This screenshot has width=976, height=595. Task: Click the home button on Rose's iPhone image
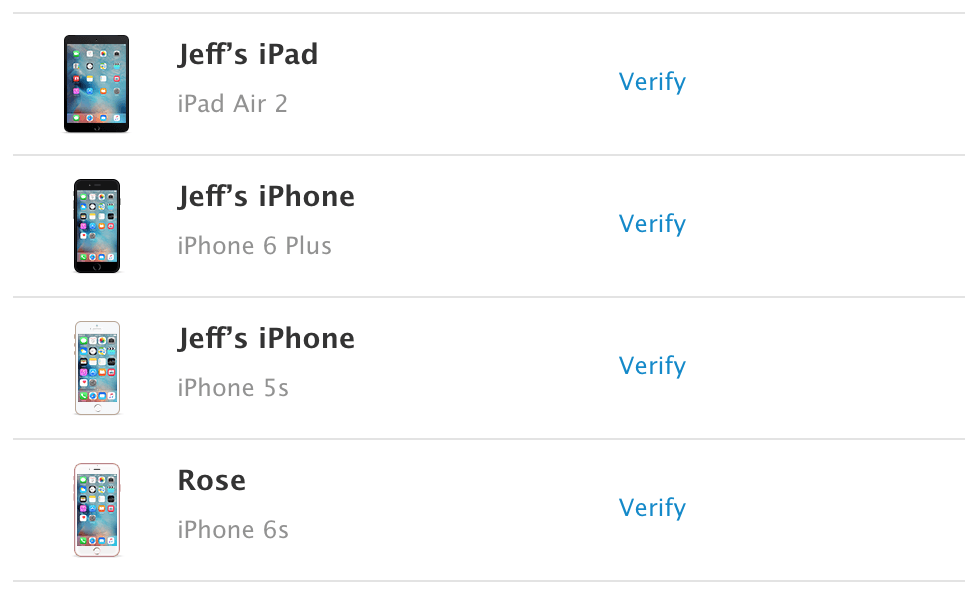(x=96, y=550)
